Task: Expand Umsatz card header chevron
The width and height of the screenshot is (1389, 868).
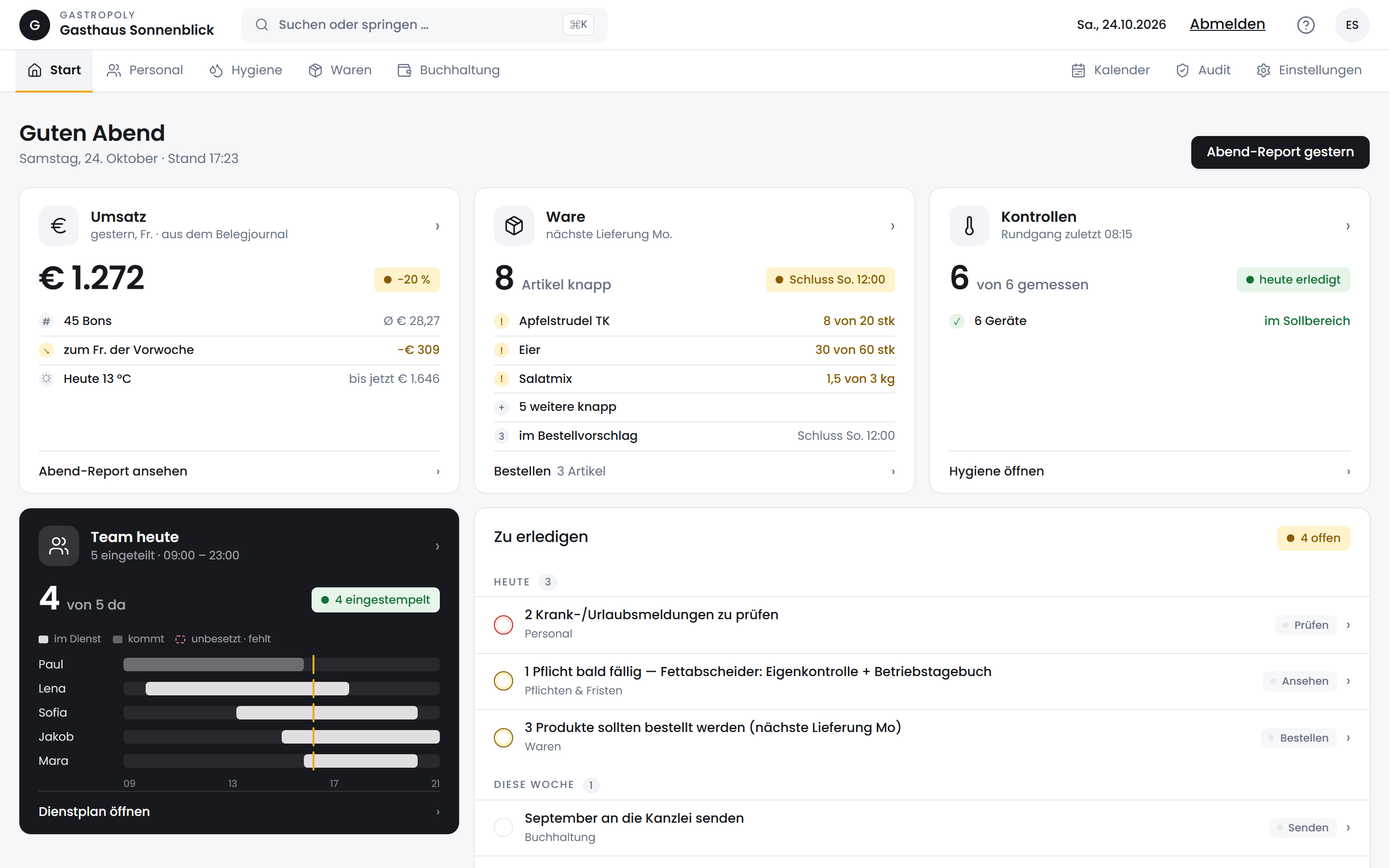Action: click(x=437, y=226)
